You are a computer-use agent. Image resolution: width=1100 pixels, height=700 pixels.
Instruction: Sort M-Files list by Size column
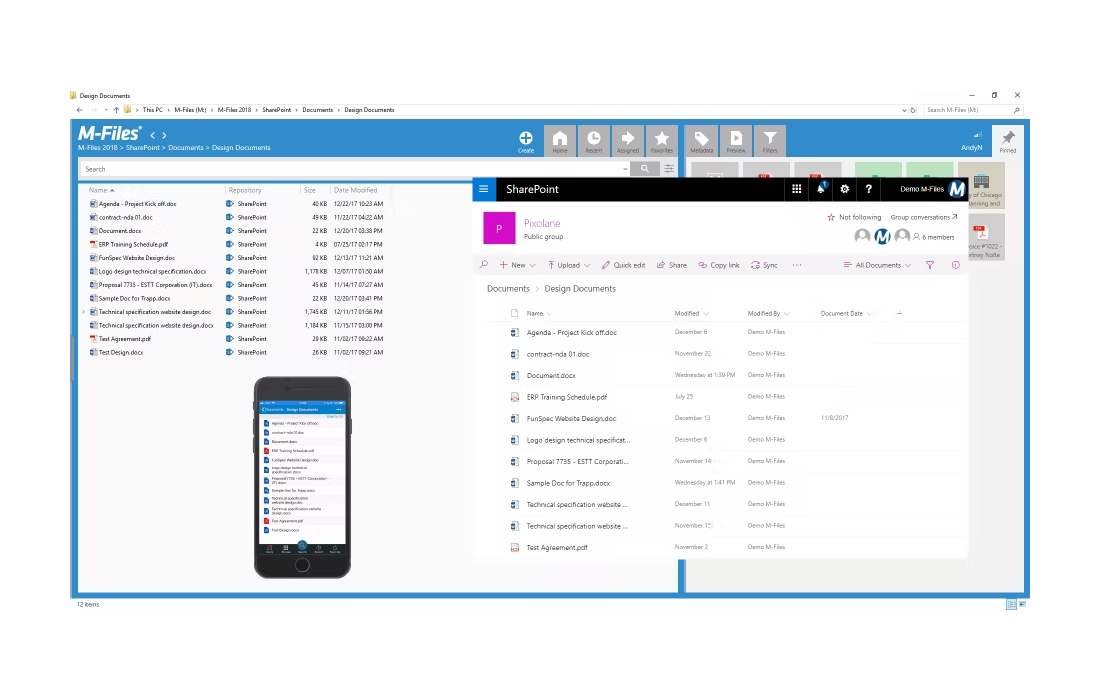click(309, 191)
